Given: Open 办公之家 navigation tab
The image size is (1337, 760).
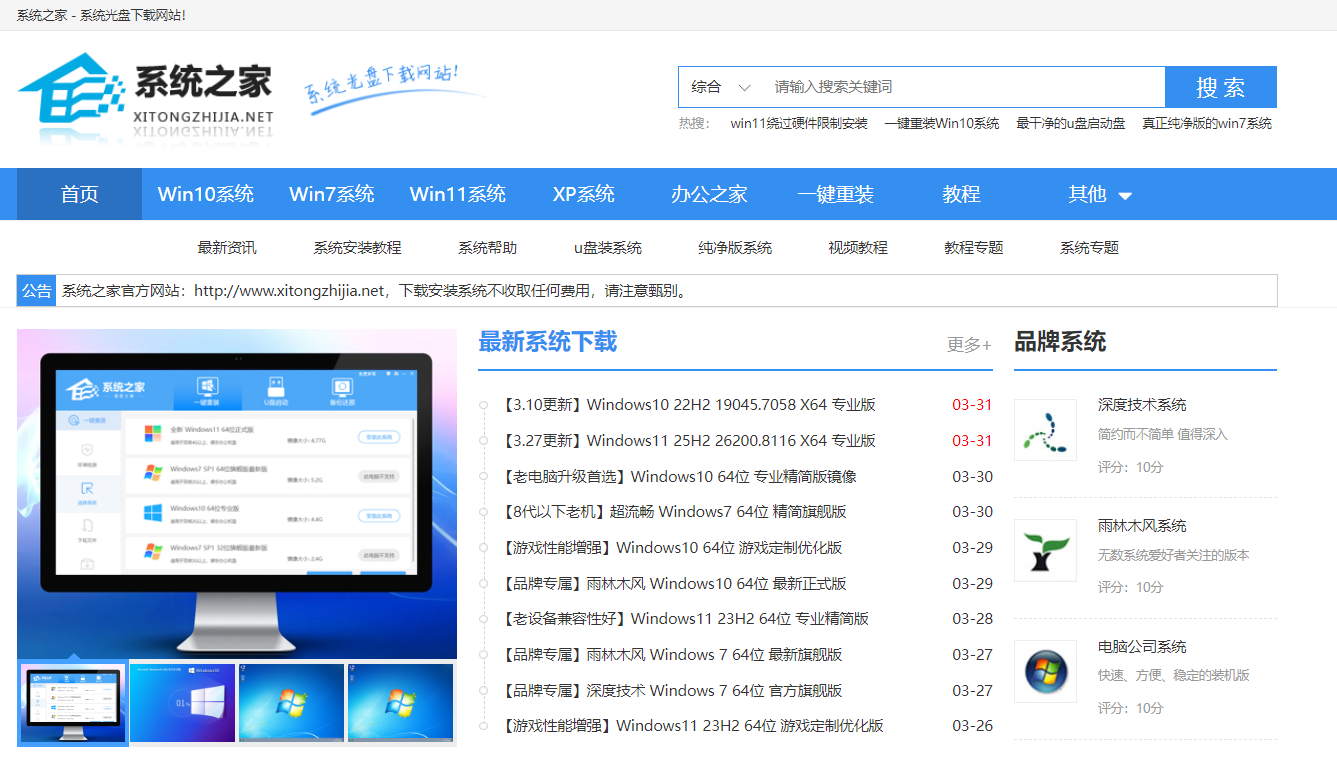Looking at the screenshot, I should click(x=709, y=194).
